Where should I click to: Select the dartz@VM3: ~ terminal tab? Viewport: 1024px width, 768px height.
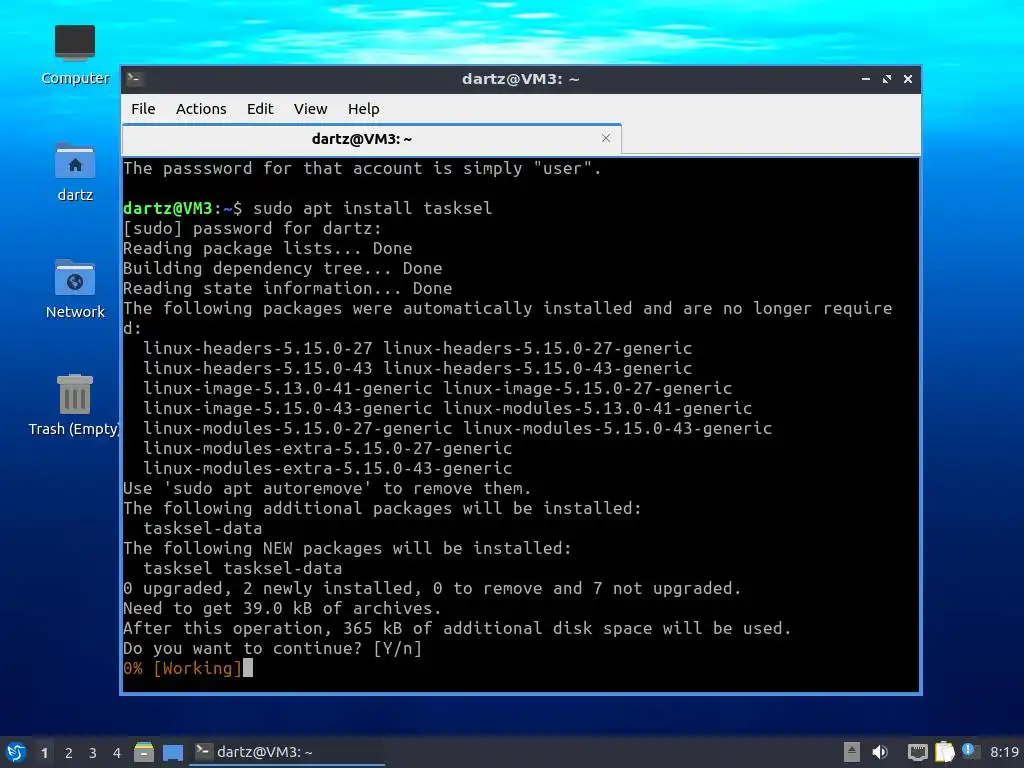point(371,139)
